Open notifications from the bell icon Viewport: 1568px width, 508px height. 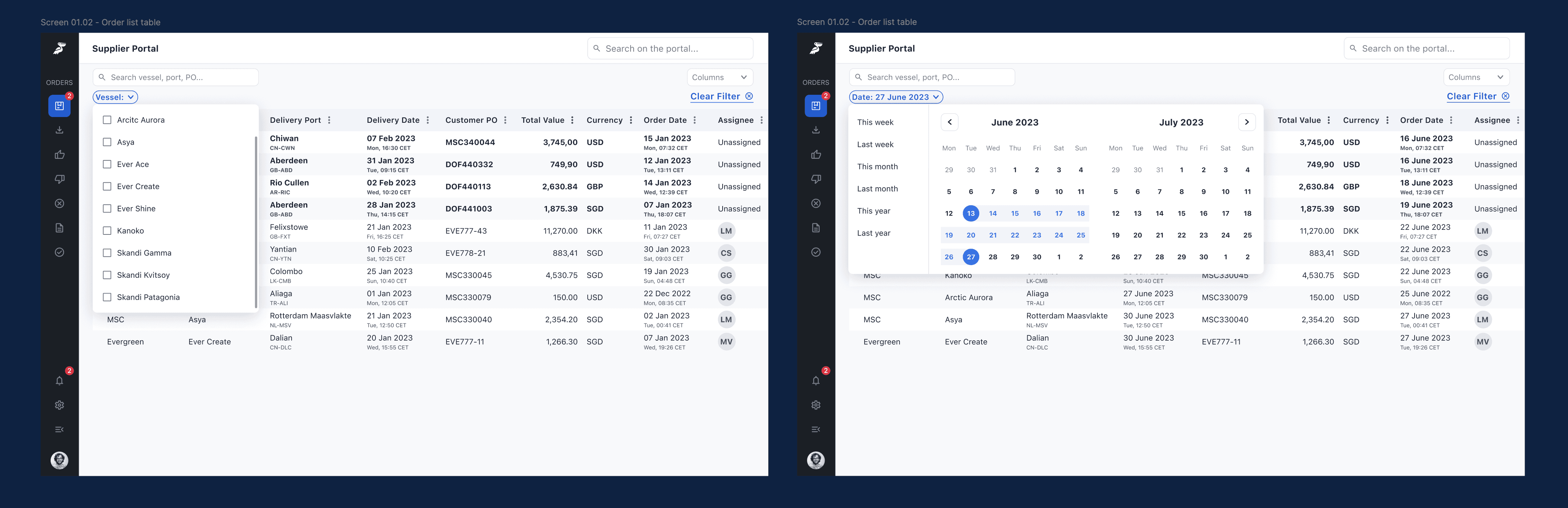click(x=59, y=380)
